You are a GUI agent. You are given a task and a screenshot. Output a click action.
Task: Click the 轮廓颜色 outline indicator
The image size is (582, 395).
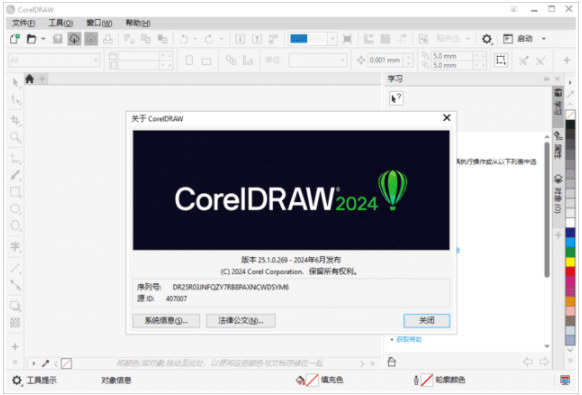pos(439,380)
